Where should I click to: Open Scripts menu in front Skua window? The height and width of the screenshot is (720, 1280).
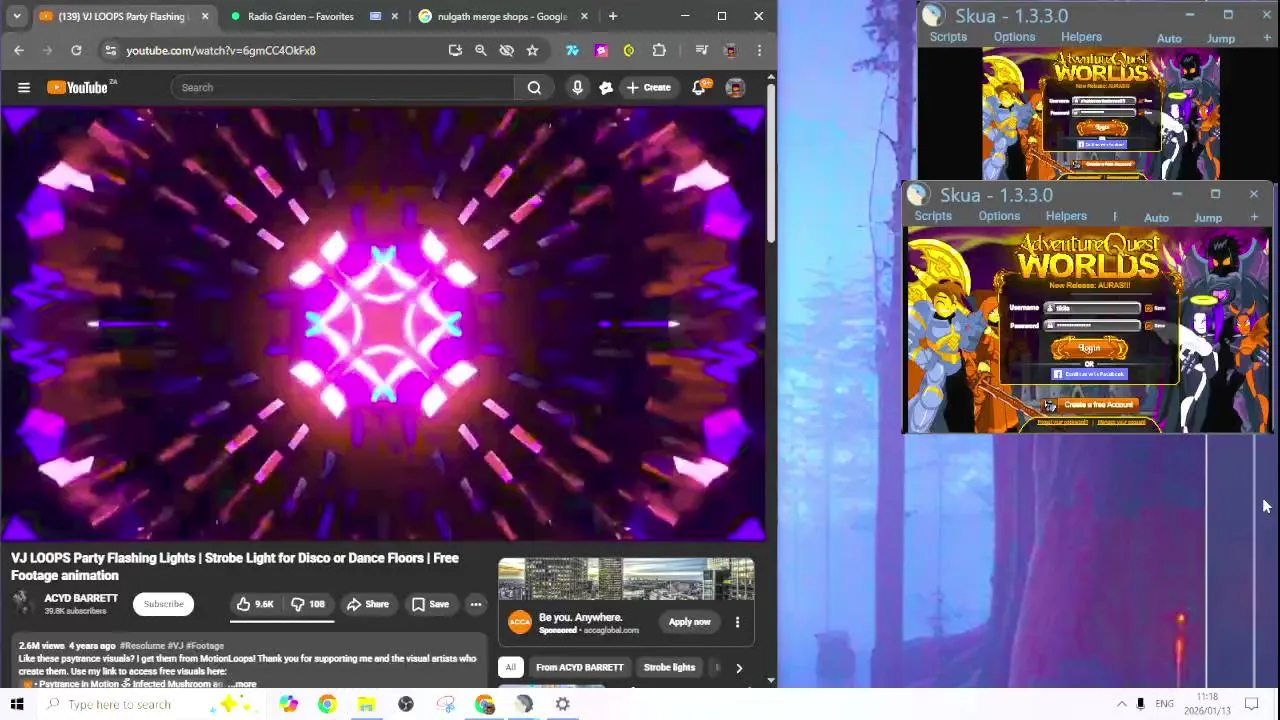933,216
